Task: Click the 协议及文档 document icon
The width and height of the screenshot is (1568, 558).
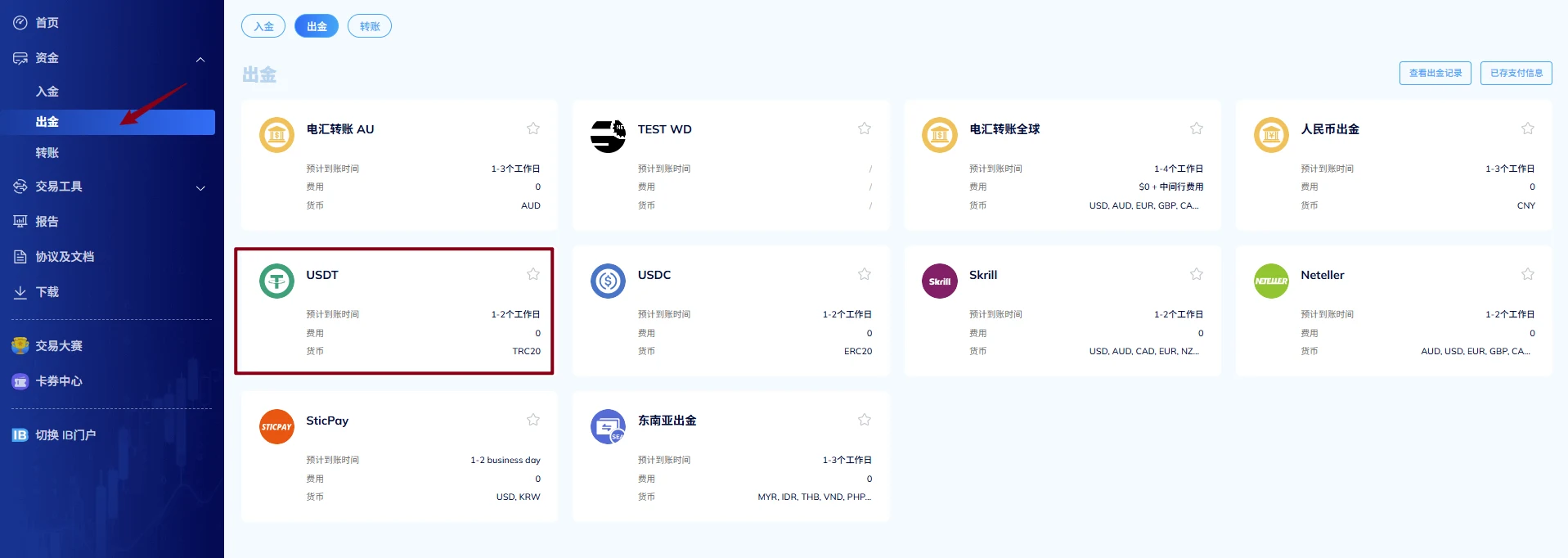Action: pyautogui.click(x=20, y=257)
